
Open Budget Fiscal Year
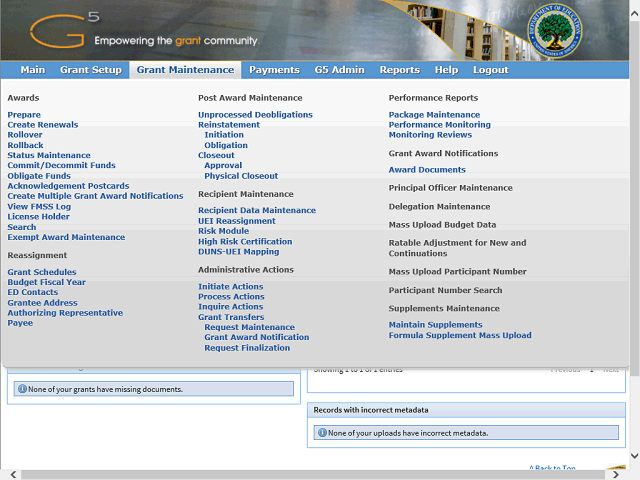click(47, 282)
